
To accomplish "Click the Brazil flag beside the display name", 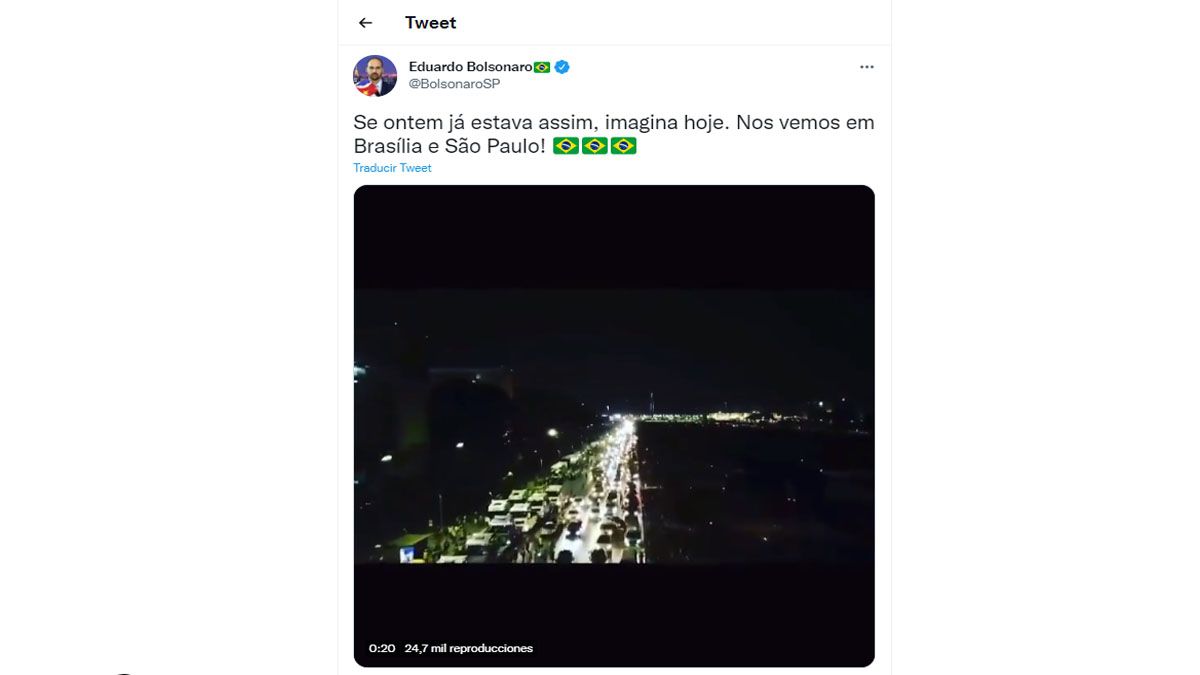I will [542, 67].
